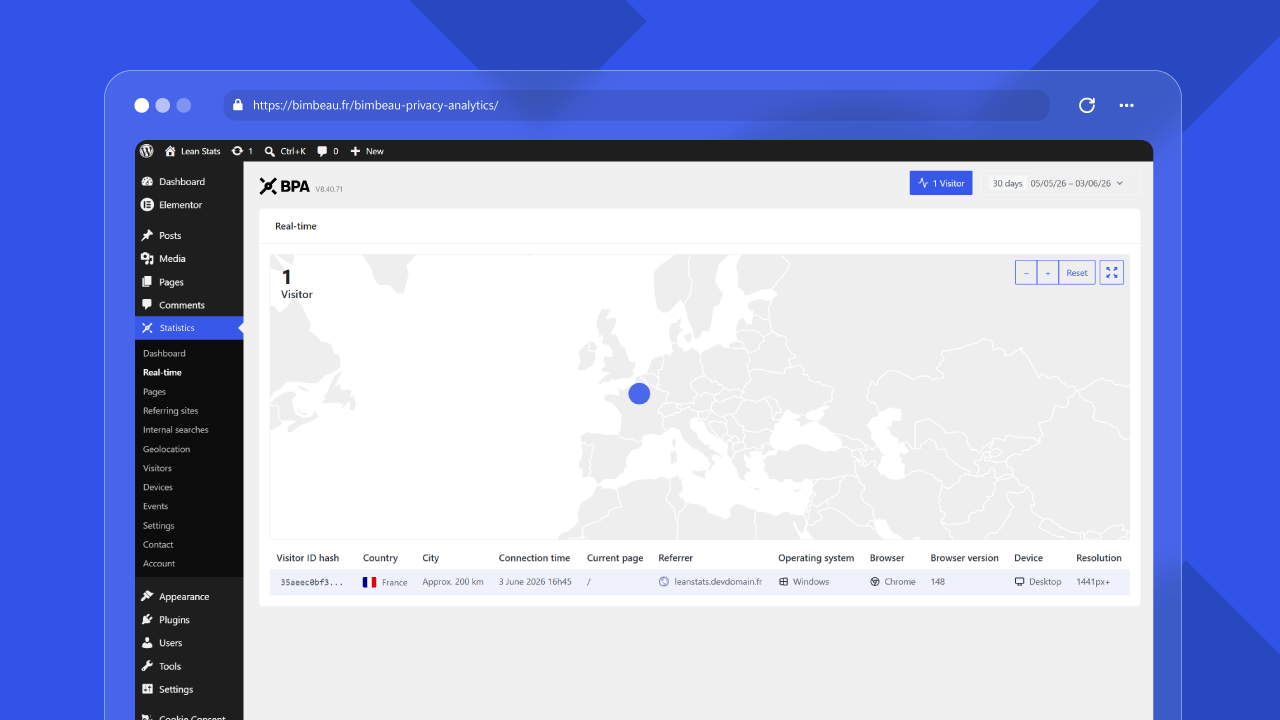Screen dimensions: 1280x720
Task: Click the Country column header
Action: pyautogui.click(x=380, y=558)
